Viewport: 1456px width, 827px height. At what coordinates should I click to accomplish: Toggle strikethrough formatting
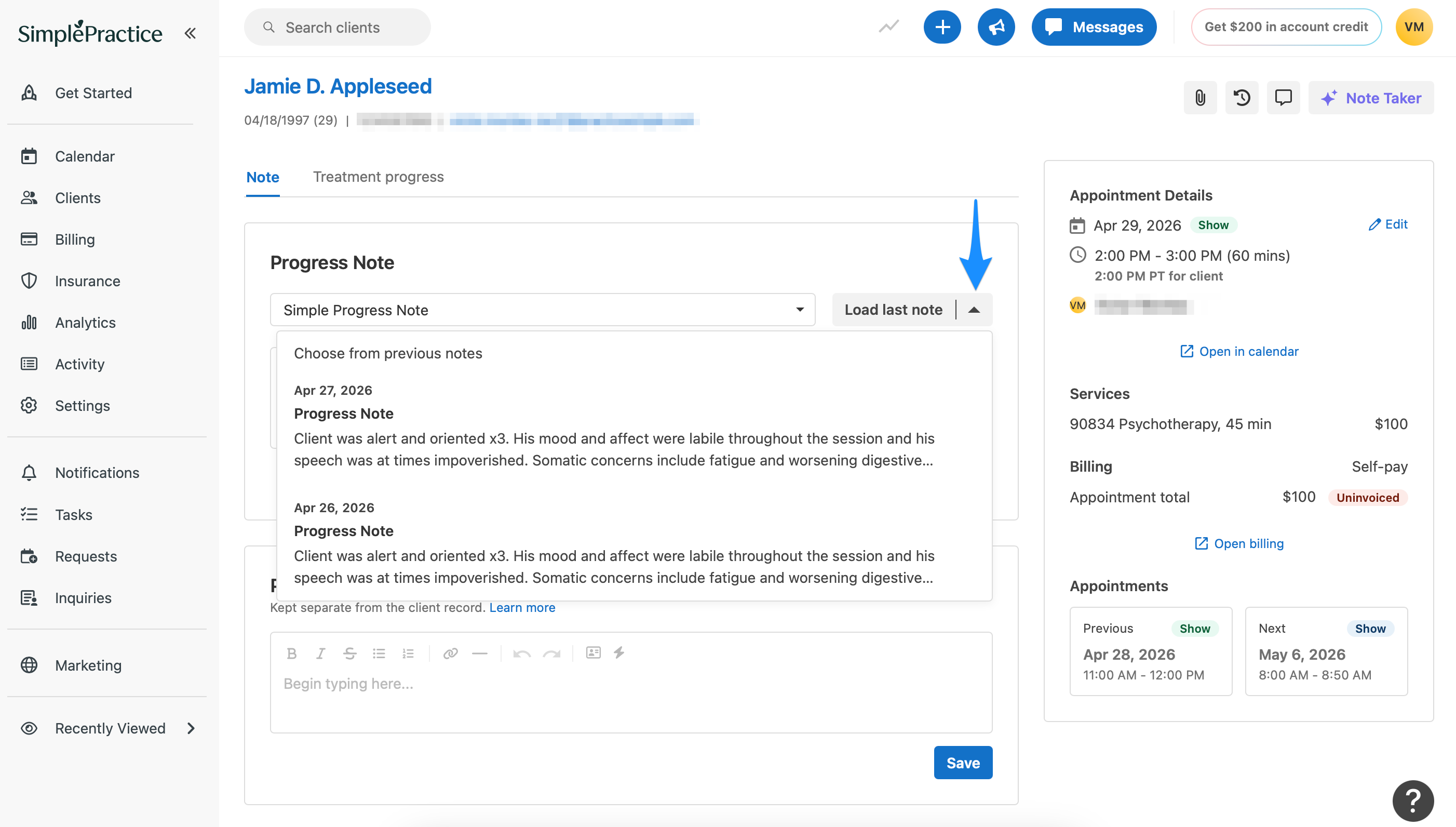349,653
